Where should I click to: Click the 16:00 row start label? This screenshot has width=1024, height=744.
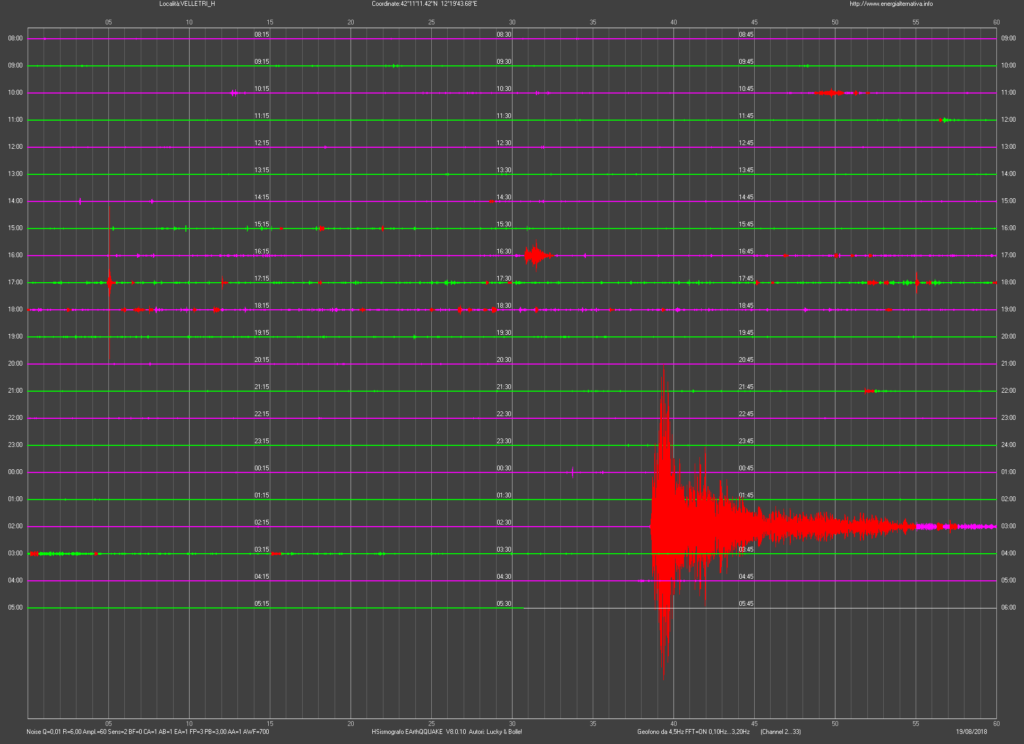click(15, 255)
